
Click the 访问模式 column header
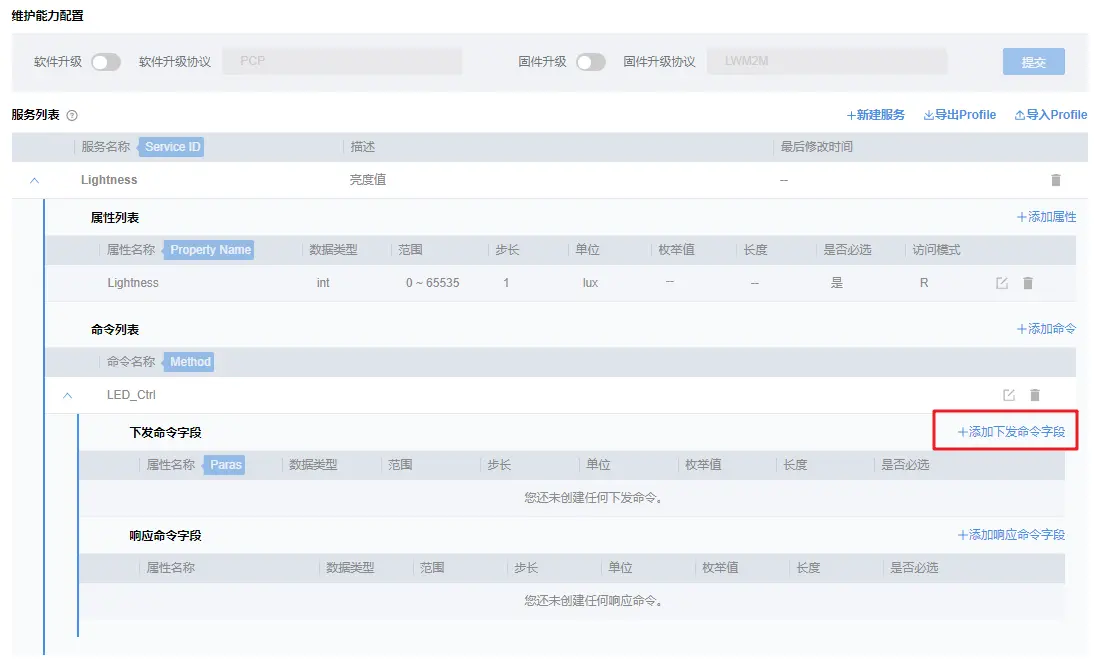click(x=936, y=250)
